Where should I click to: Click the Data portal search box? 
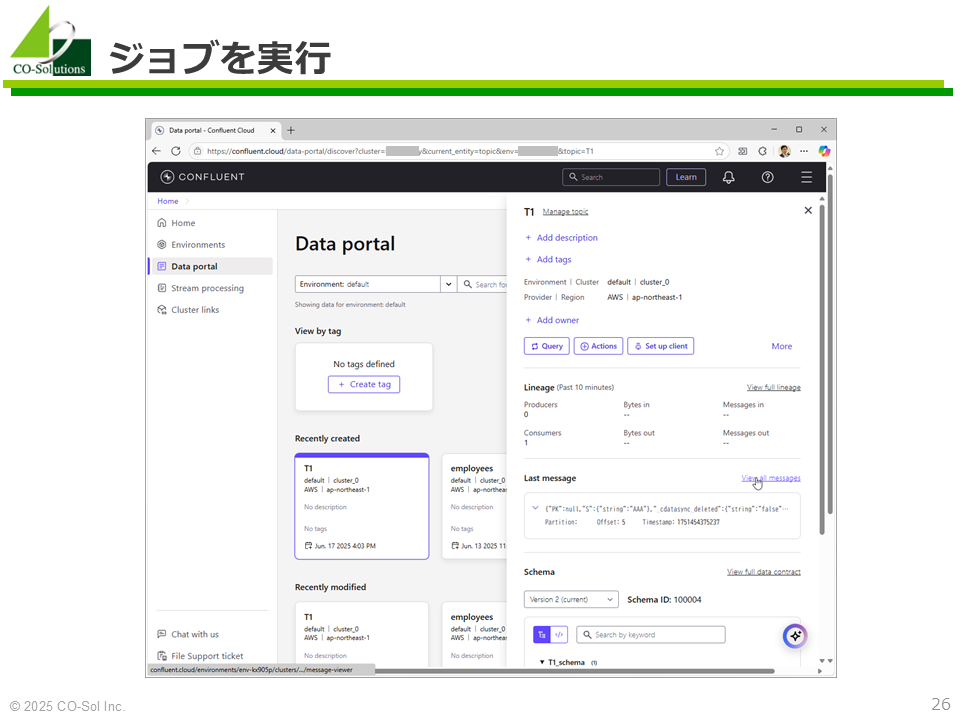[482, 284]
